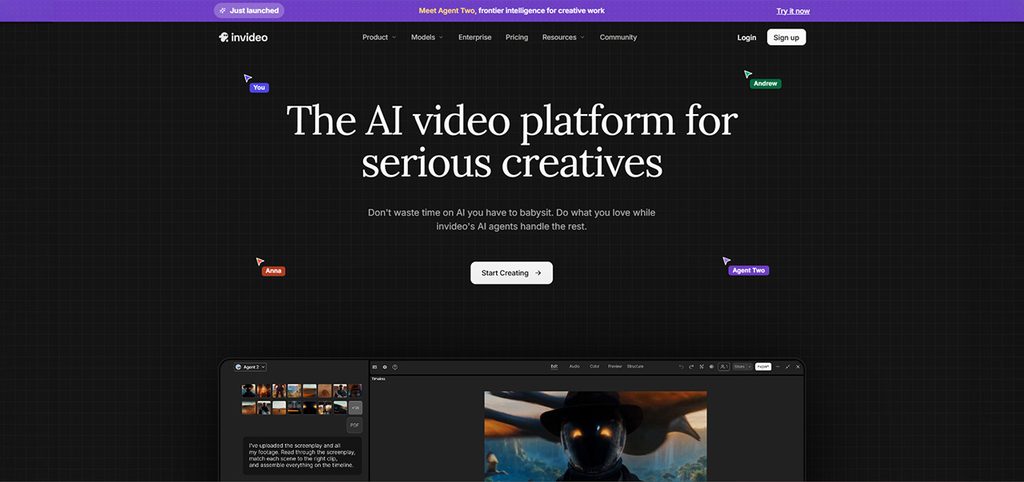
Task: Click the sparkle icon in Just launched badge
Action: 223,10
